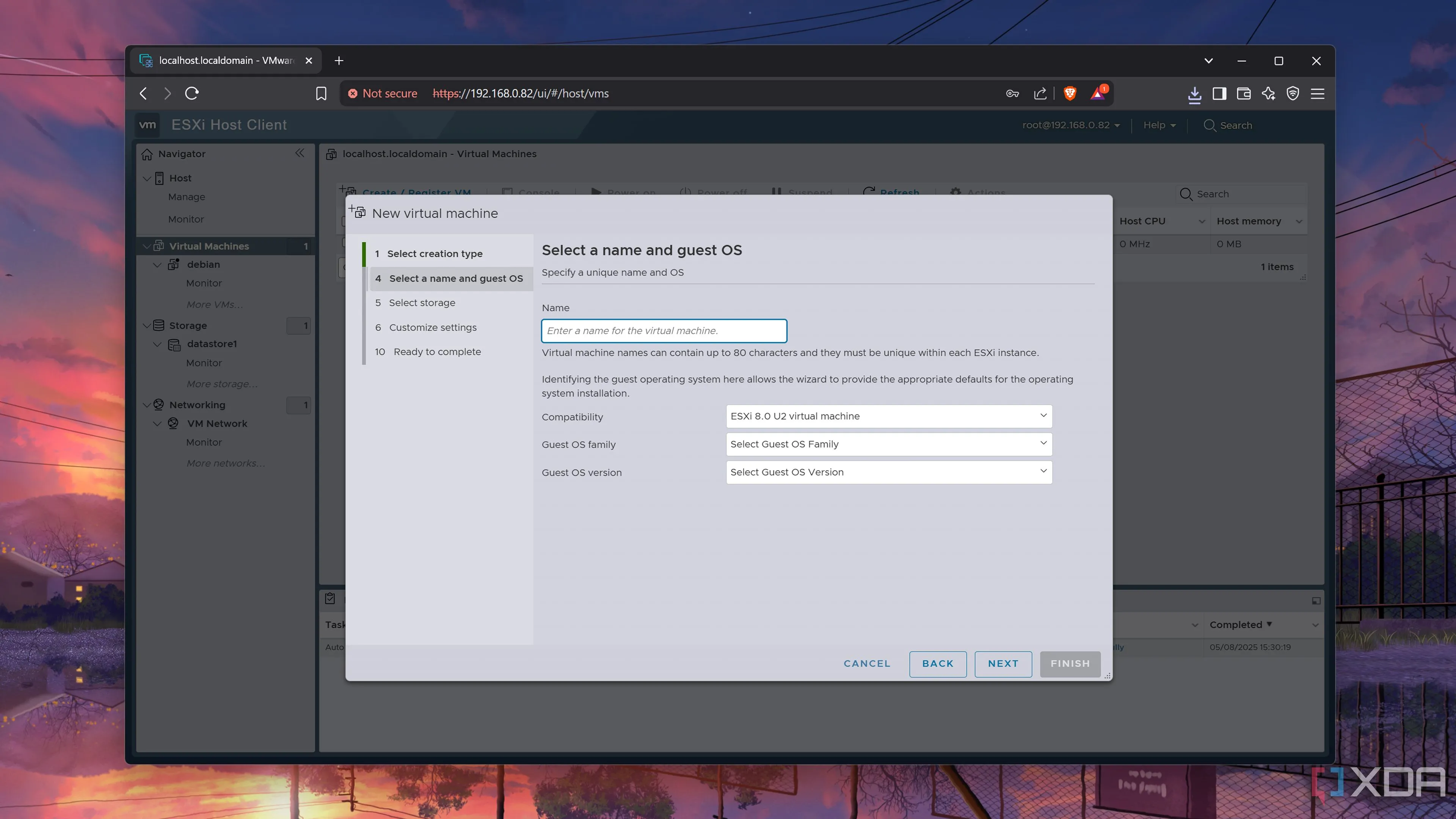Open the Guest OS family dropdown
Image resolution: width=1456 pixels, height=819 pixels.
click(x=888, y=444)
